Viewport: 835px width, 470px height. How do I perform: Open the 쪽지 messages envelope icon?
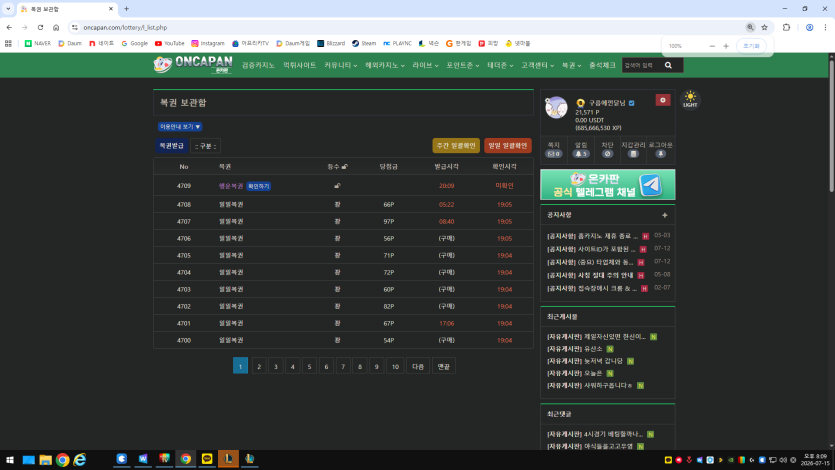[554, 154]
